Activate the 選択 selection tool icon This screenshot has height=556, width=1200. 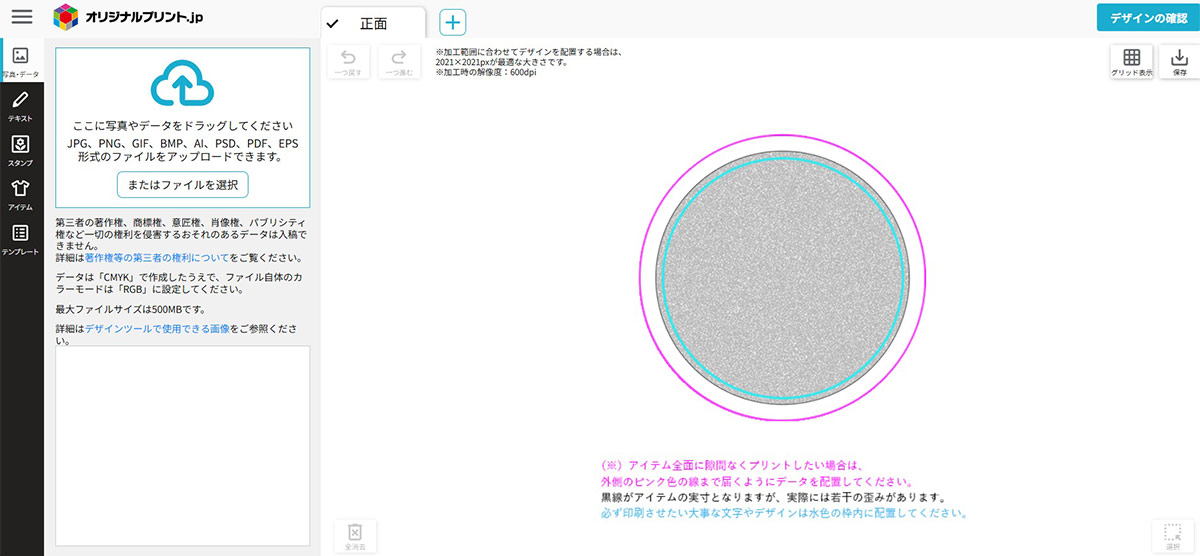pyautogui.click(x=1173, y=537)
